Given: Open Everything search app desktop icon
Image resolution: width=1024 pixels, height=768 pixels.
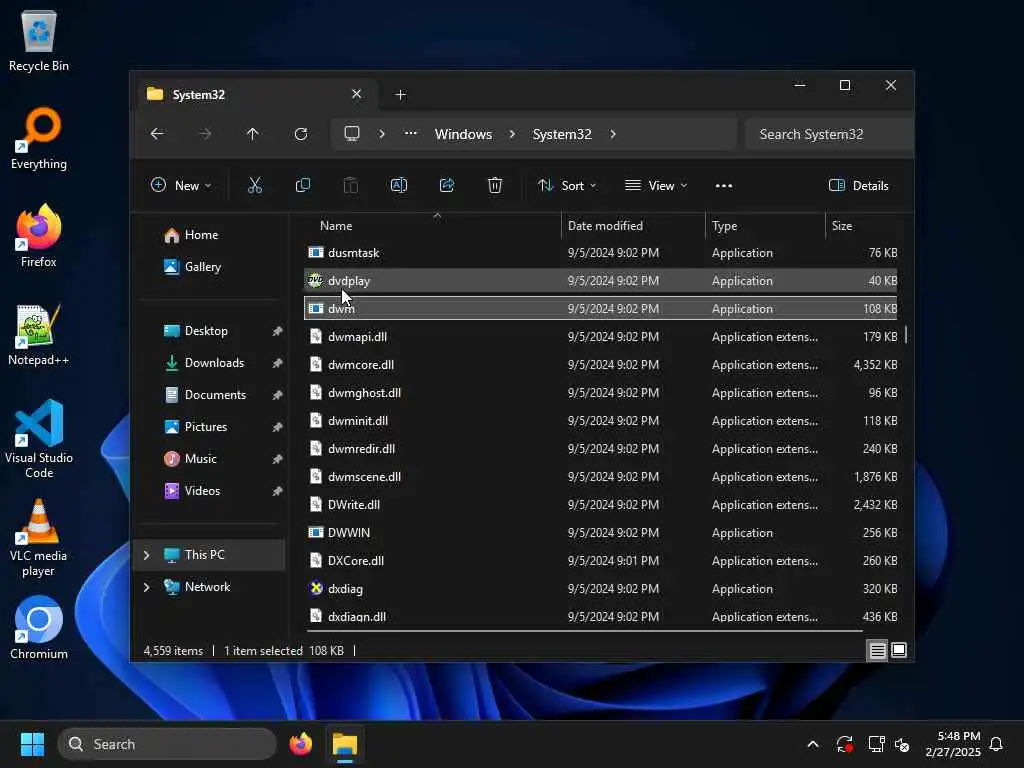Looking at the screenshot, I should tap(39, 138).
